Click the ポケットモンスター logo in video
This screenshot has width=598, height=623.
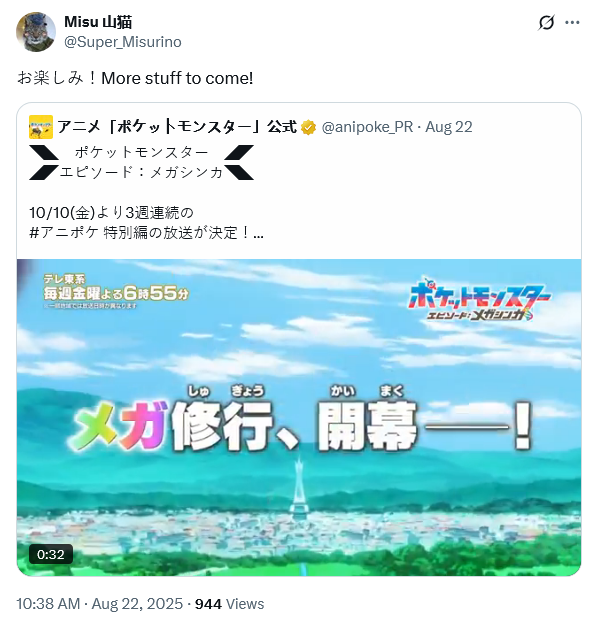[x=479, y=299]
